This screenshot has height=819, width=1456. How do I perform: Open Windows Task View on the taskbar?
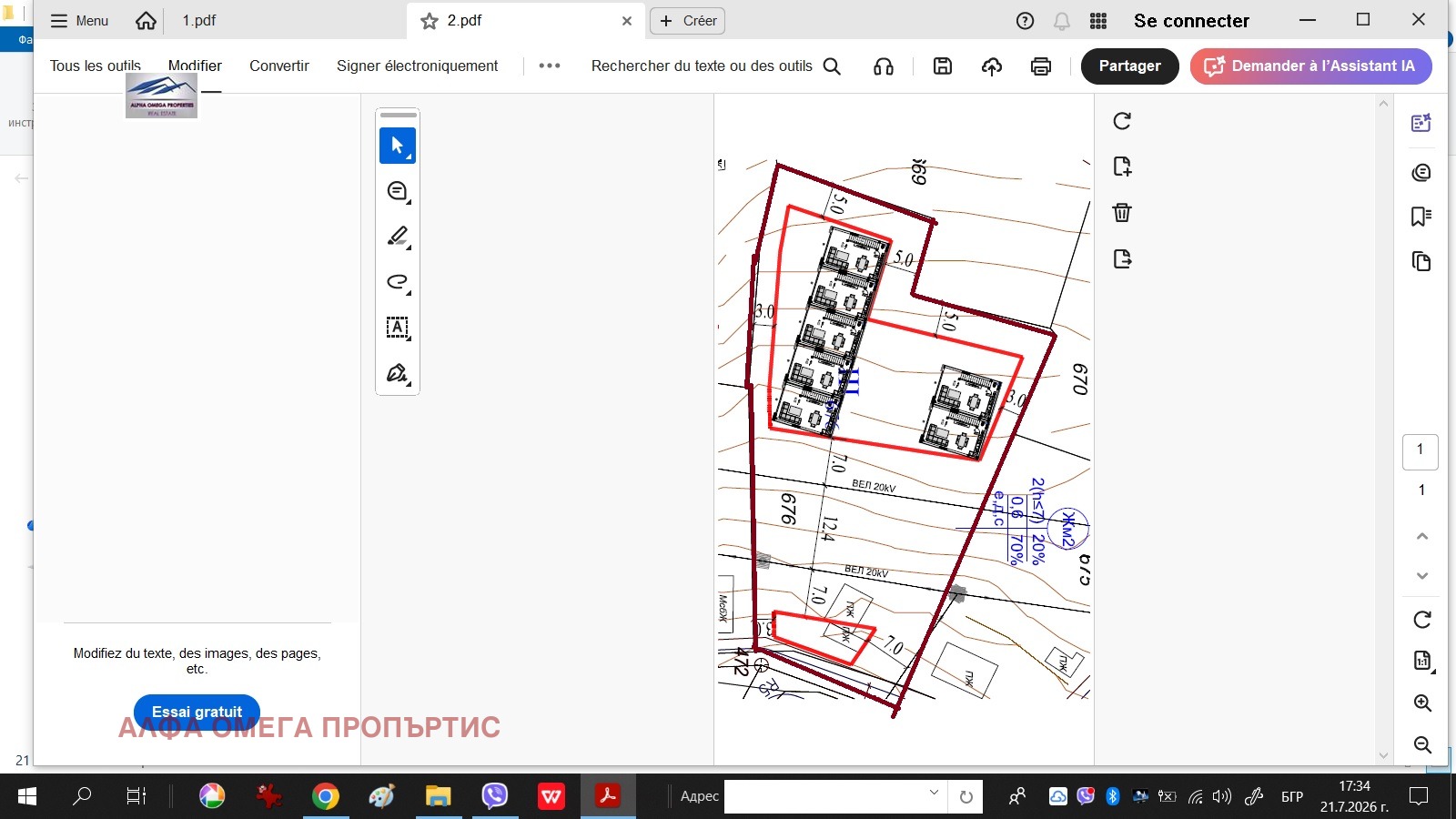136,796
